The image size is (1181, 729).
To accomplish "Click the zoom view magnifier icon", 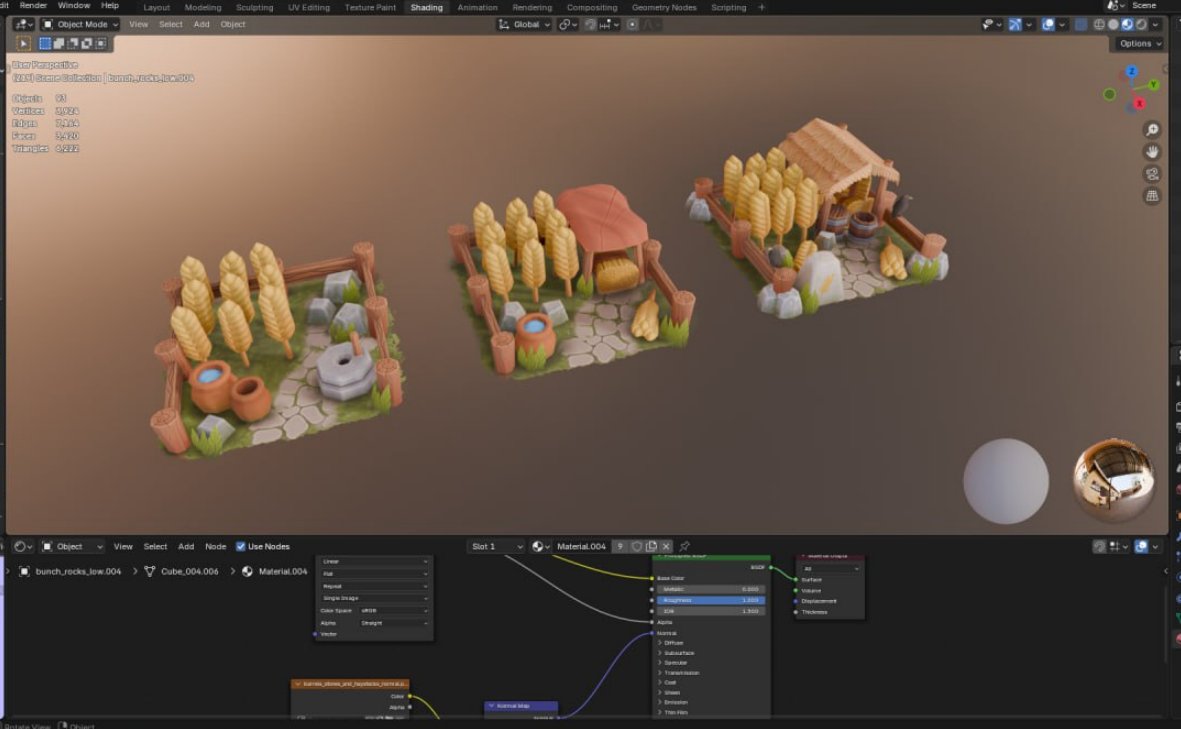I will pyautogui.click(x=1152, y=130).
